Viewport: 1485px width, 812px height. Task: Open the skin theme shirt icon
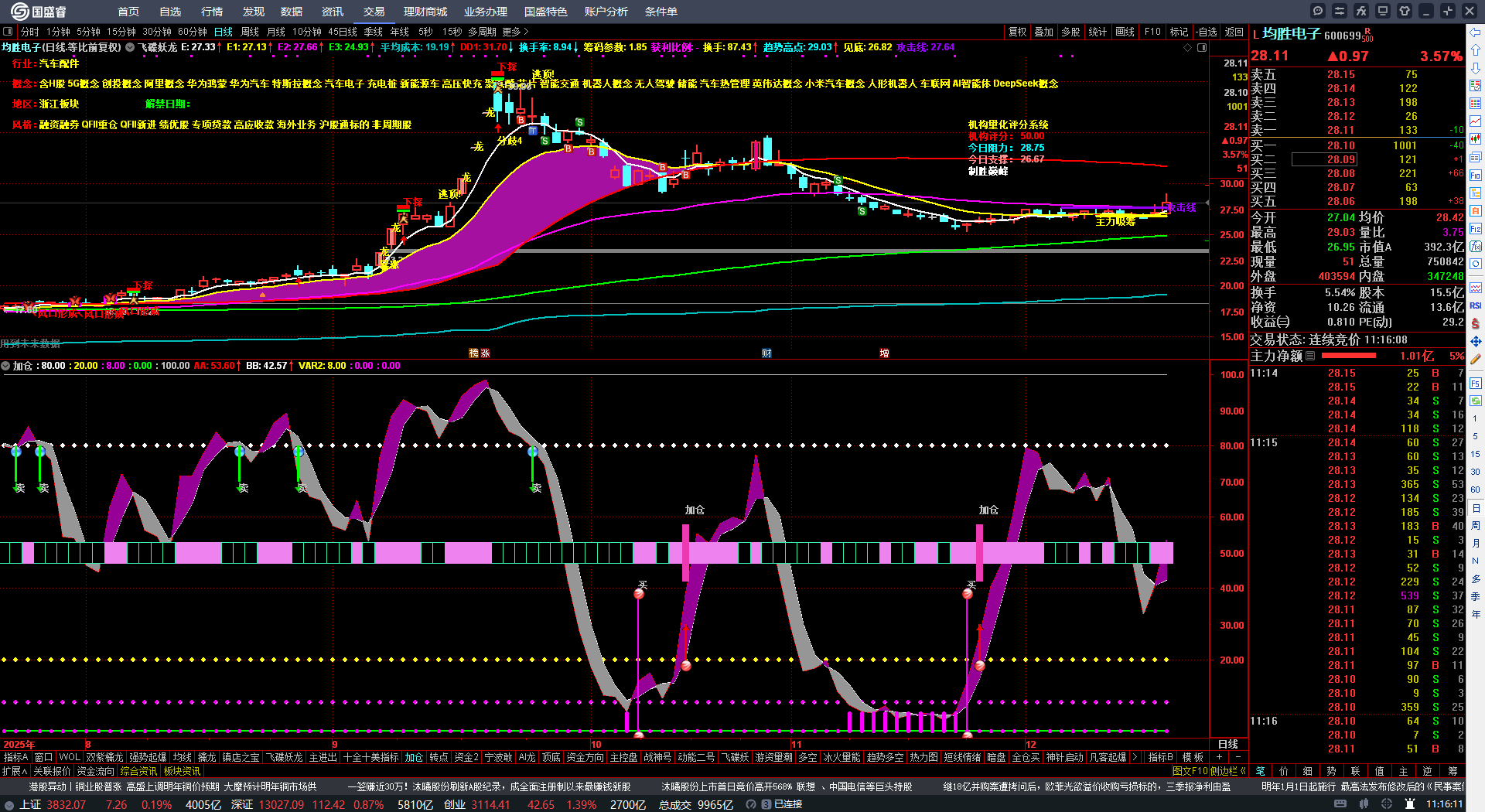[x=1405, y=11]
